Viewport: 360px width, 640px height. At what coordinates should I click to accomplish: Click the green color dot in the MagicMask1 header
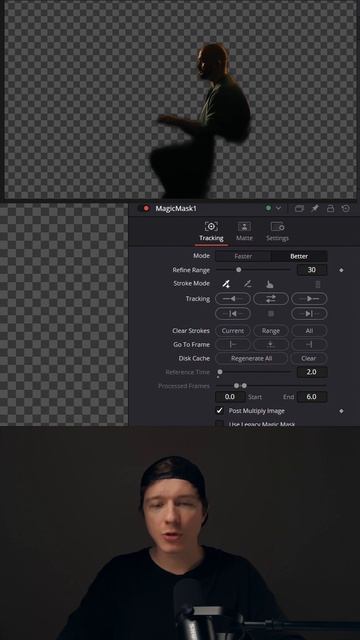pyautogui.click(x=268, y=208)
